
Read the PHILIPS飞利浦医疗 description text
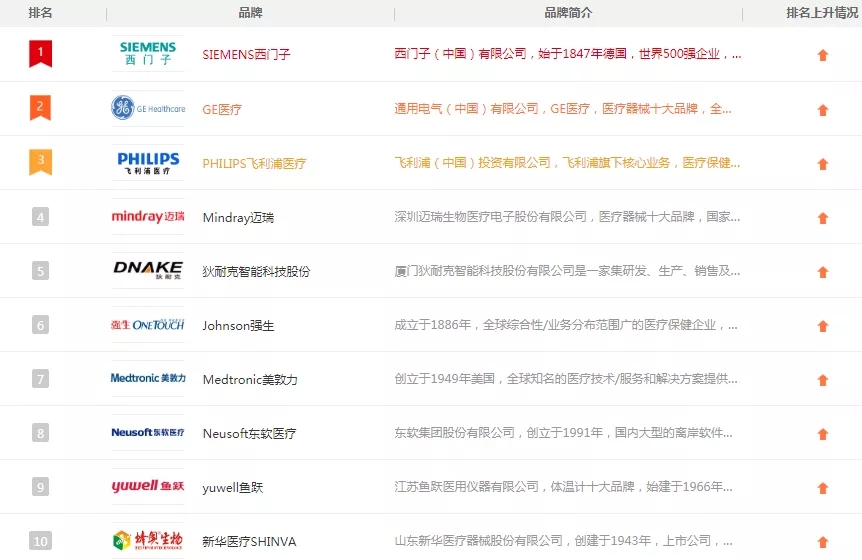point(567,163)
